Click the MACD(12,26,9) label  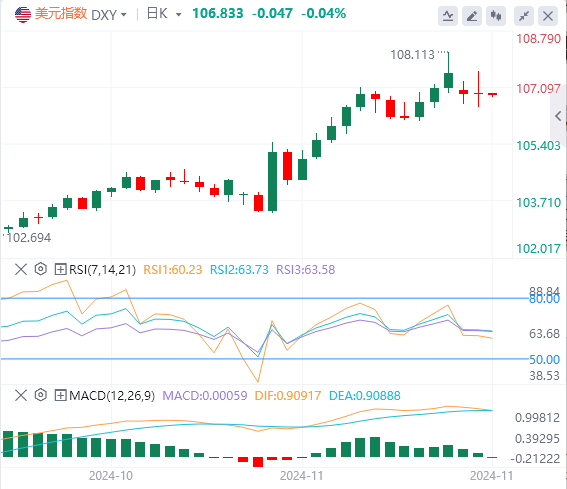click(x=112, y=396)
